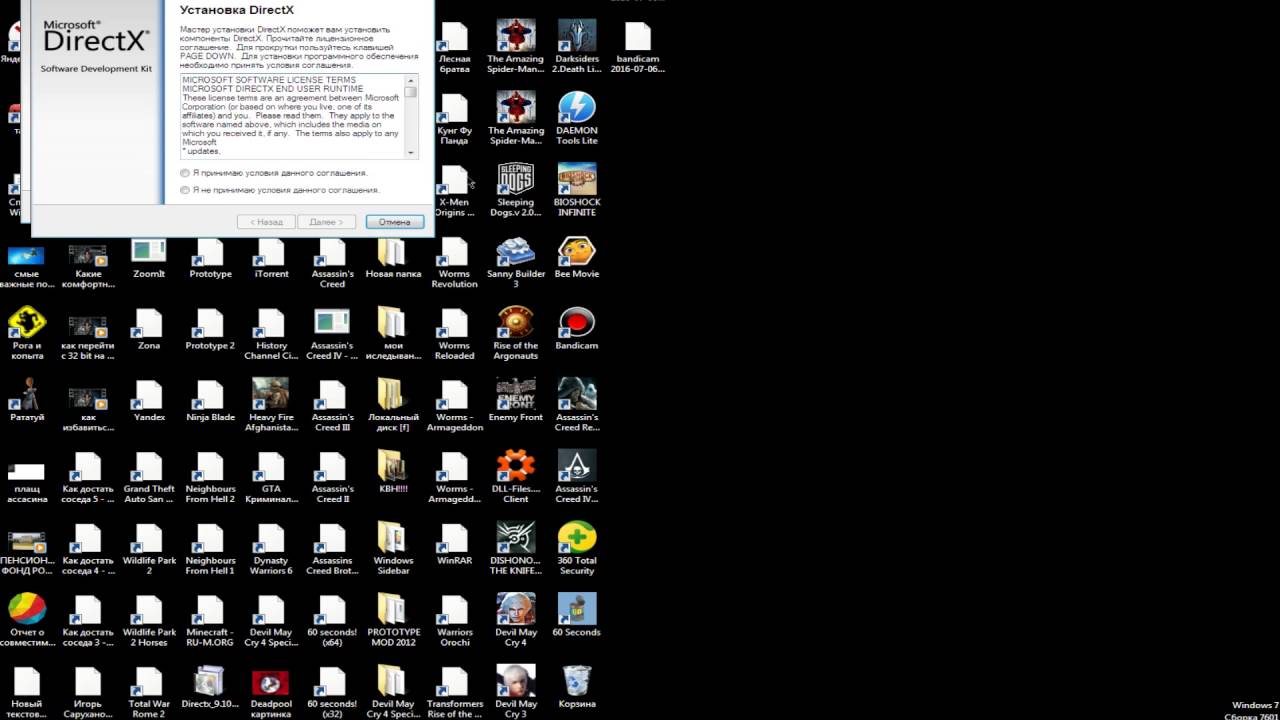Select Dynasty Warriors 6 shortcut
This screenshot has width=1280, height=720.
tap(271, 548)
